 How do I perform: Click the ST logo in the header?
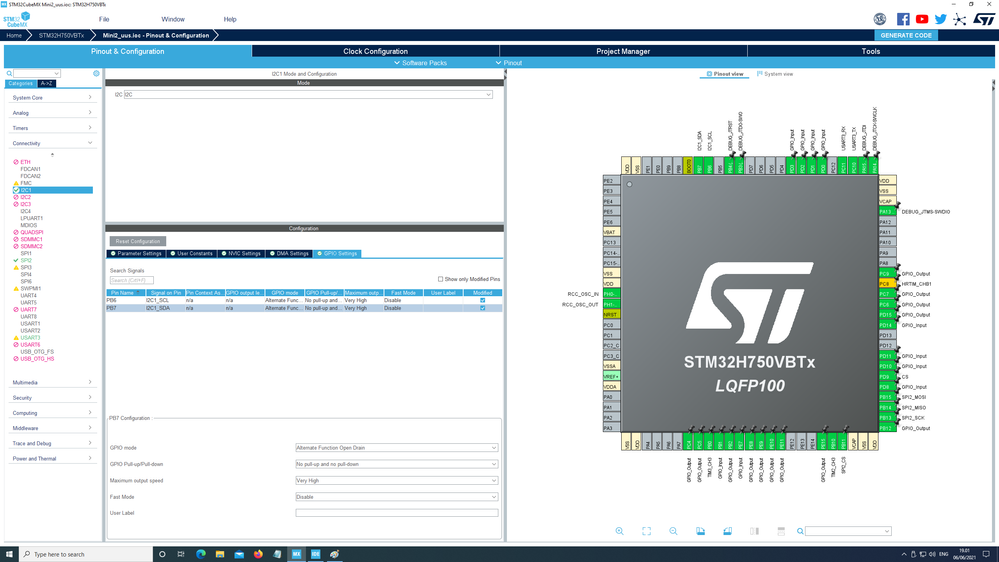pyautogui.click(x=984, y=19)
